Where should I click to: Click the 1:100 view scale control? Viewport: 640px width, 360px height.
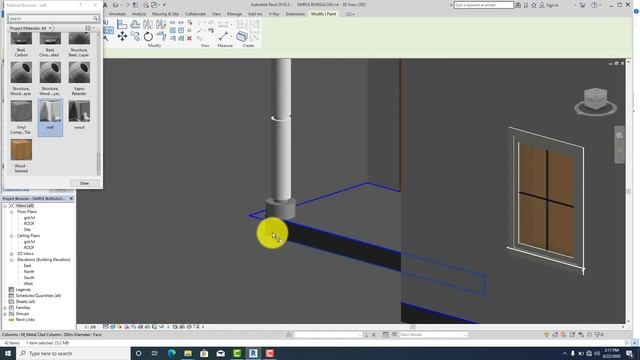(x=90, y=327)
